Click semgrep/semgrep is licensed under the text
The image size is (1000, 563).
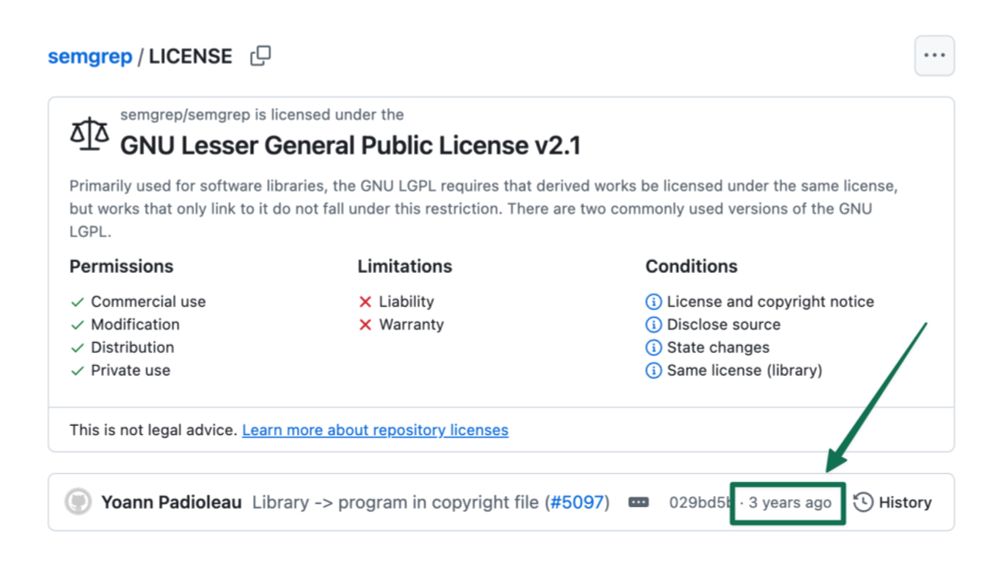click(262, 115)
